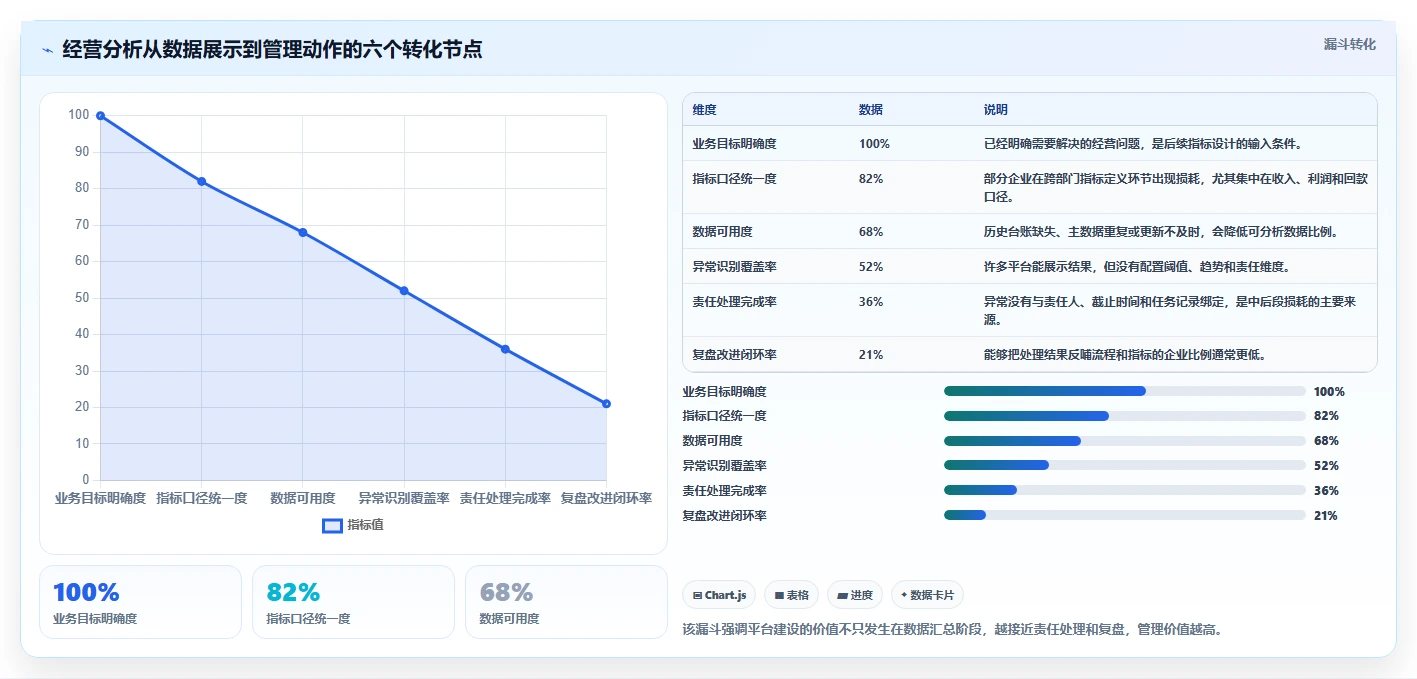
Task: Click the 复盘改进闭环率 progress bar
Action: point(1125,515)
